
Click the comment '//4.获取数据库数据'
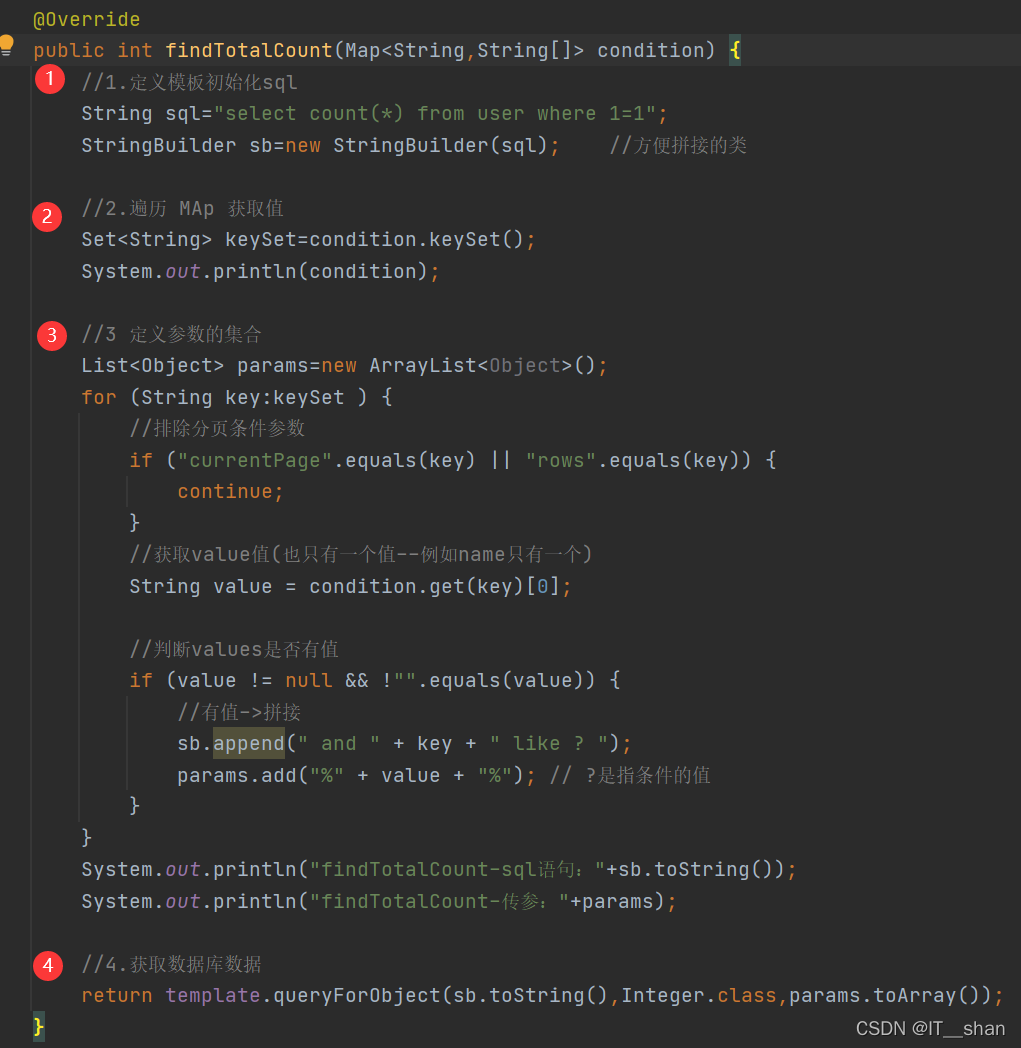[x=171, y=965]
